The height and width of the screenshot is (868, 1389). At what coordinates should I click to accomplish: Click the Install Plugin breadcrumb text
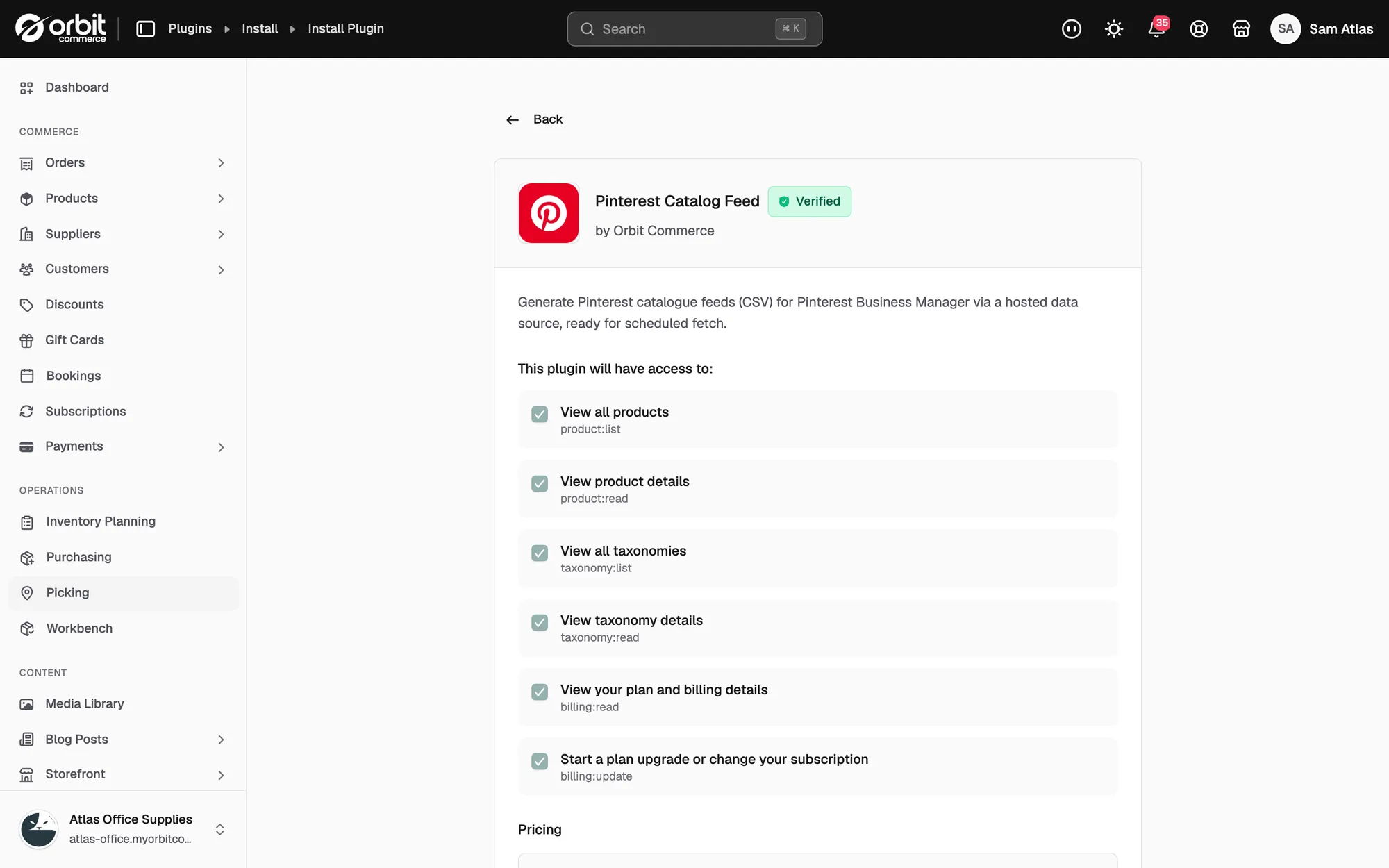[346, 28]
